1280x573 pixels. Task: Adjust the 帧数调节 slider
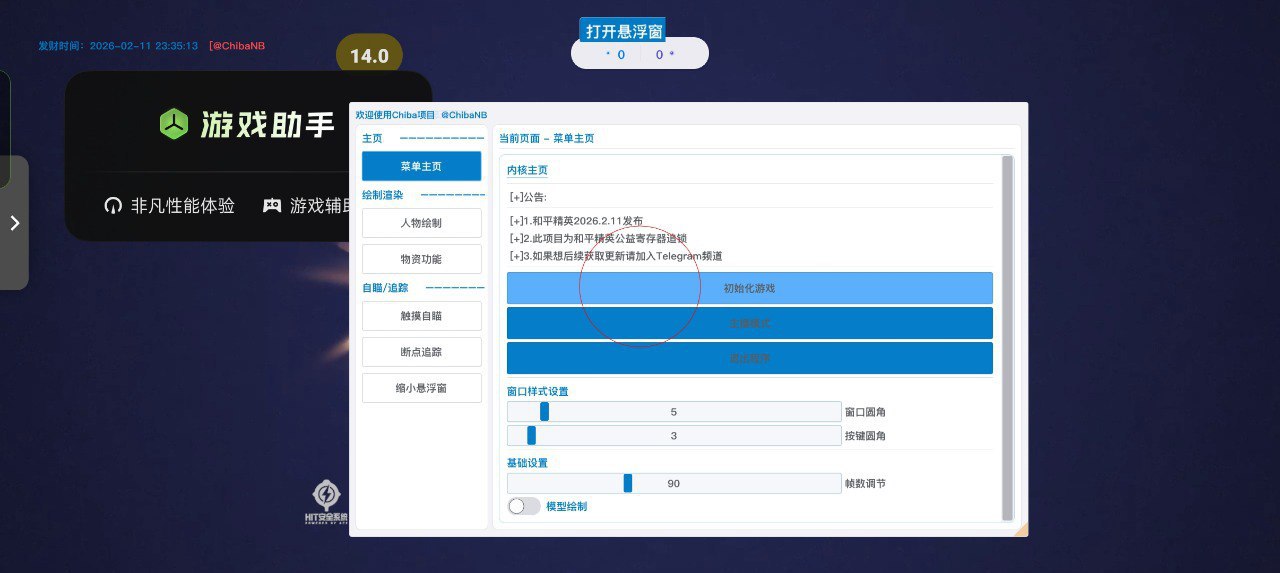coord(674,484)
